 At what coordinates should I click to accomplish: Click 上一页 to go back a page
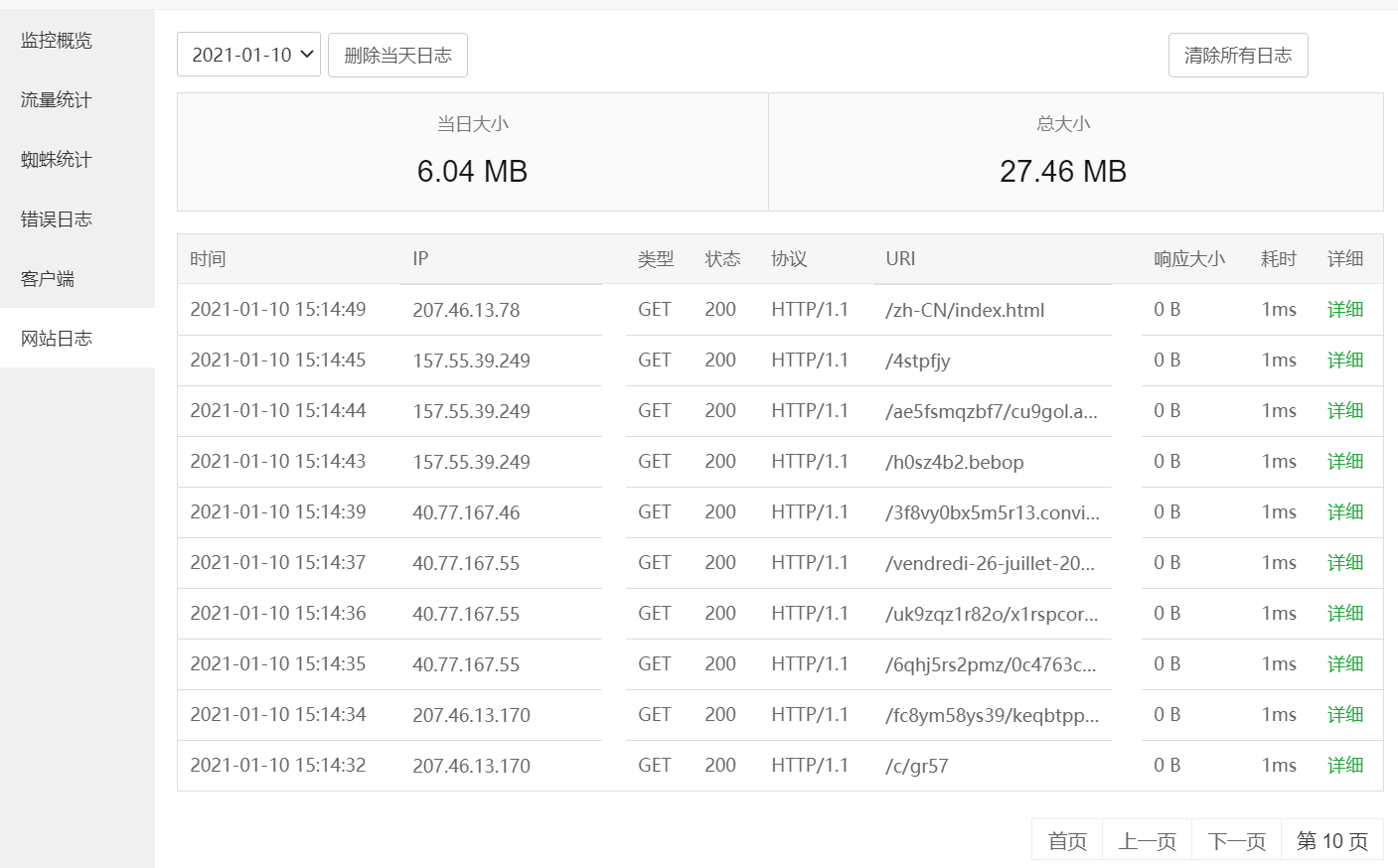point(1148,841)
